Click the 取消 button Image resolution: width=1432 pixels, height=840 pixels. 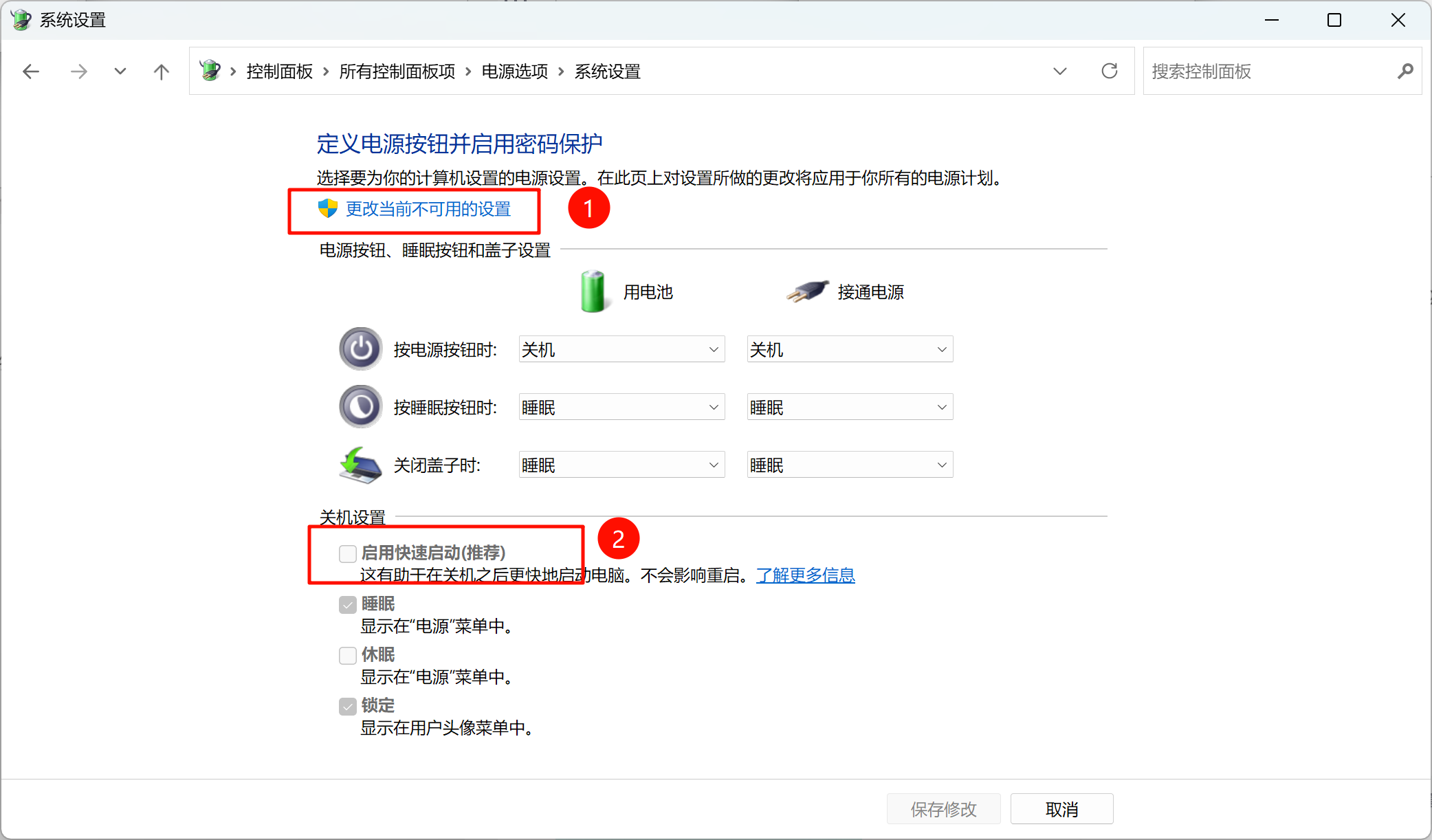pyautogui.click(x=1061, y=809)
